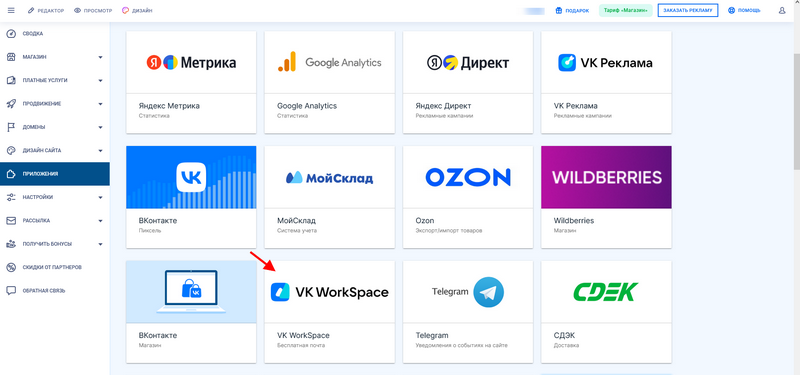
Task: Click the Продвижение rocket icon
Action: coord(11,104)
